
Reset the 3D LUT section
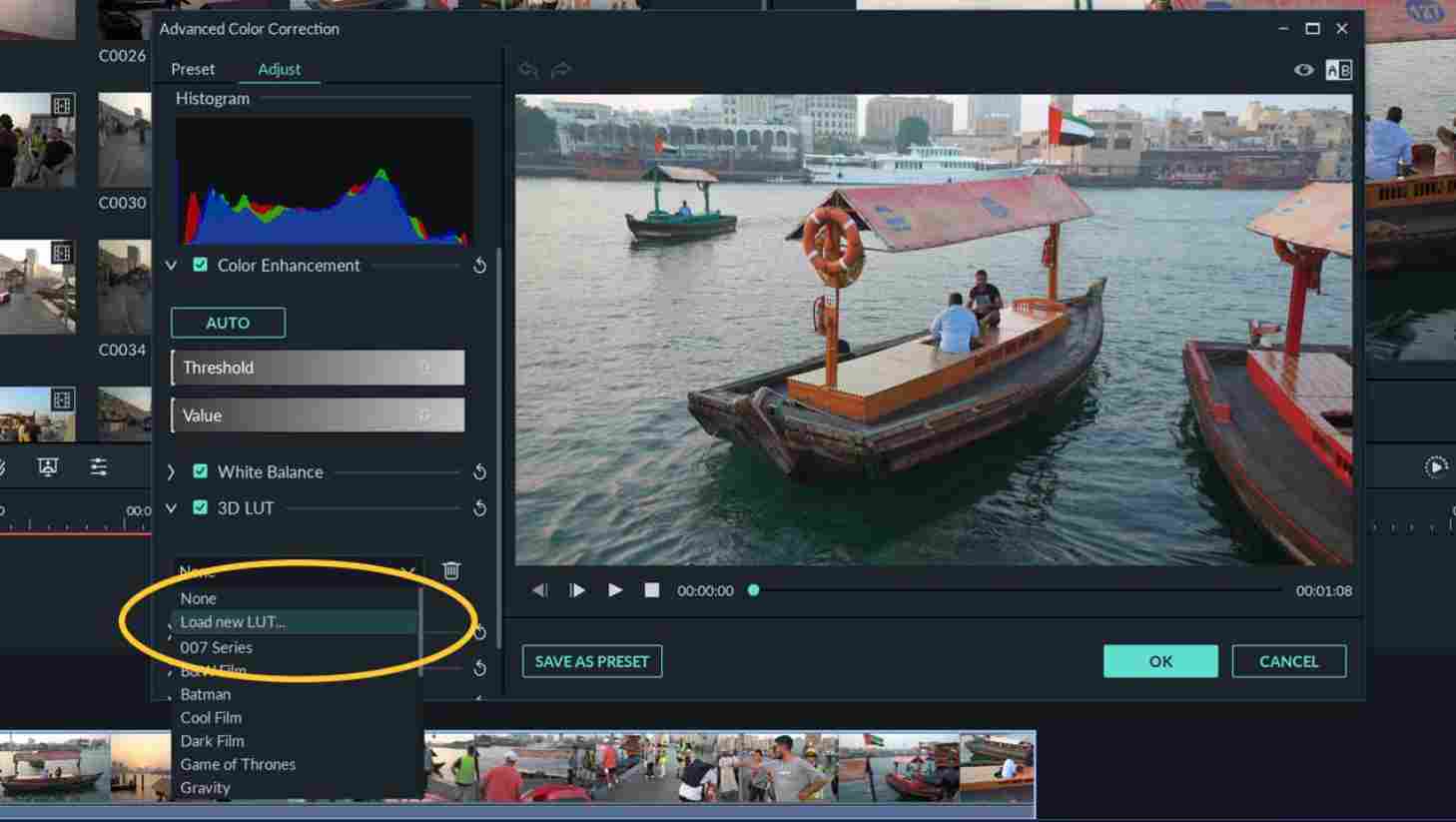(479, 508)
